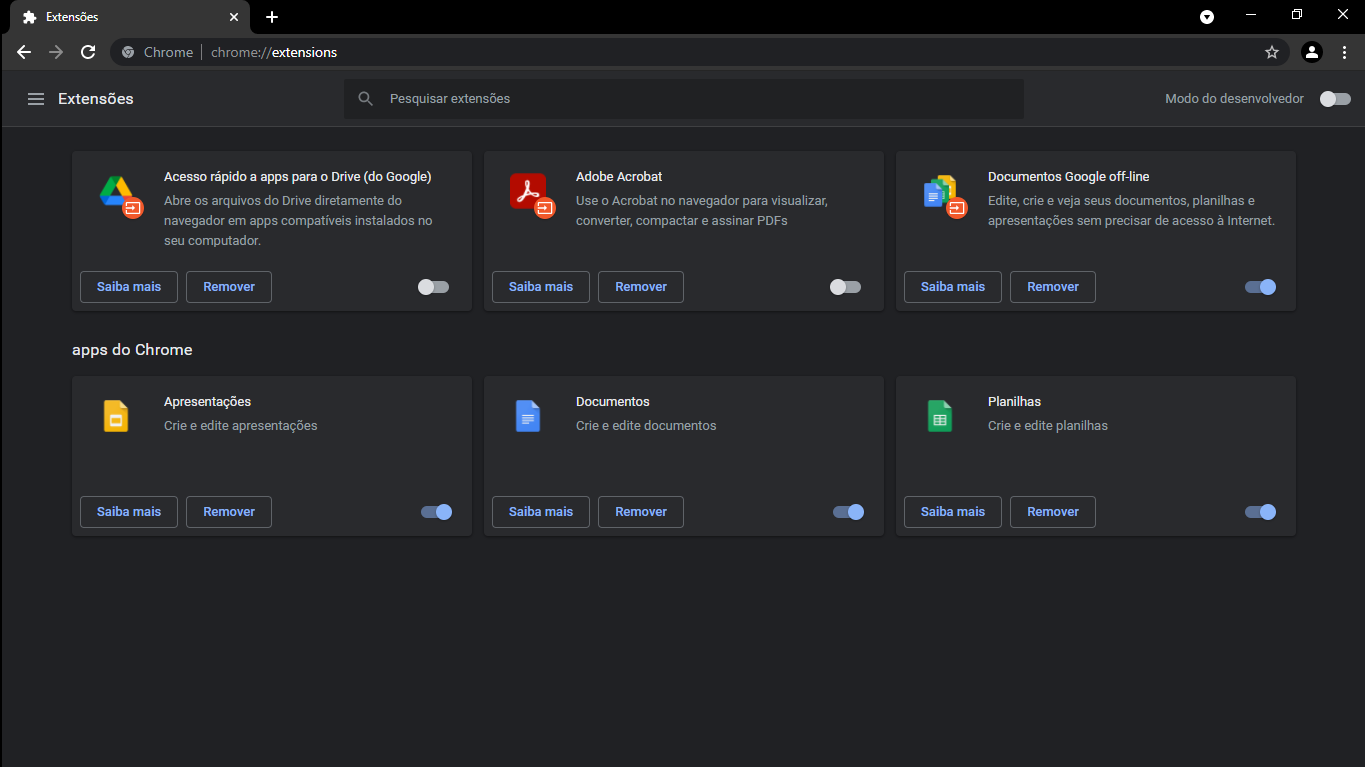Click the Documentos Google off-line title
Image resolution: width=1365 pixels, height=767 pixels.
tap(1069, 177)
